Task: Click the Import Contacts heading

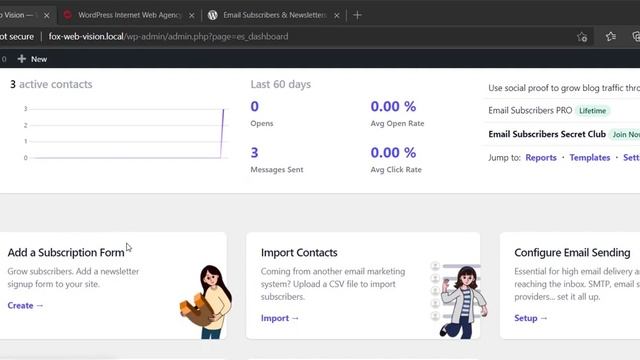Action: click(299, 253)
